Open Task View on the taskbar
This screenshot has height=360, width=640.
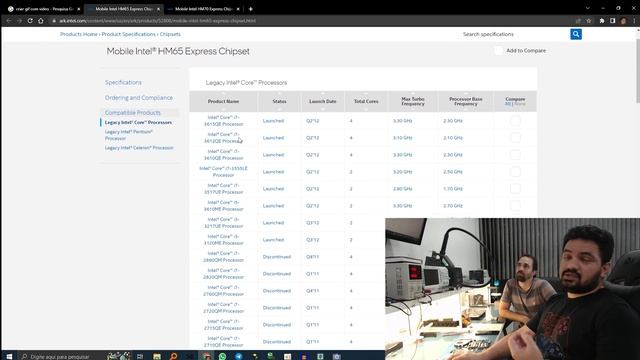point(140,356)
